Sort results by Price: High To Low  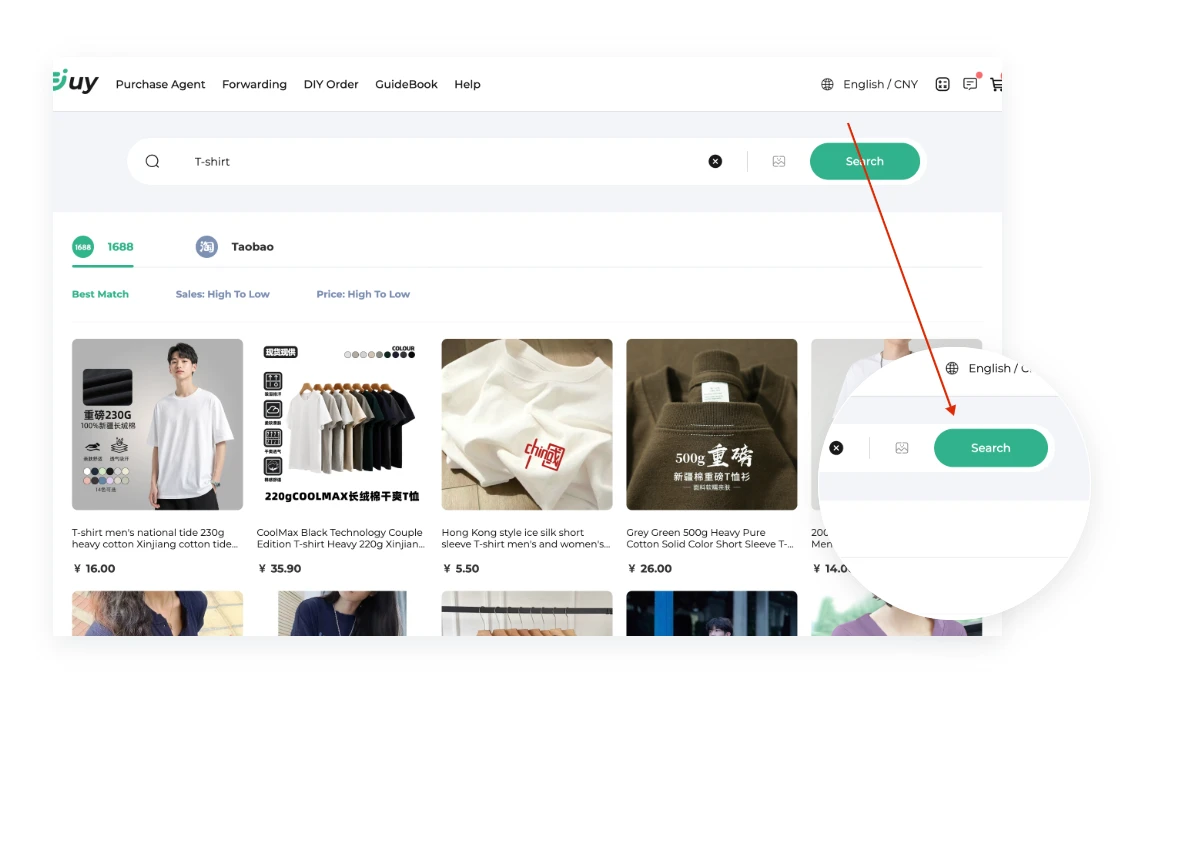363,294
